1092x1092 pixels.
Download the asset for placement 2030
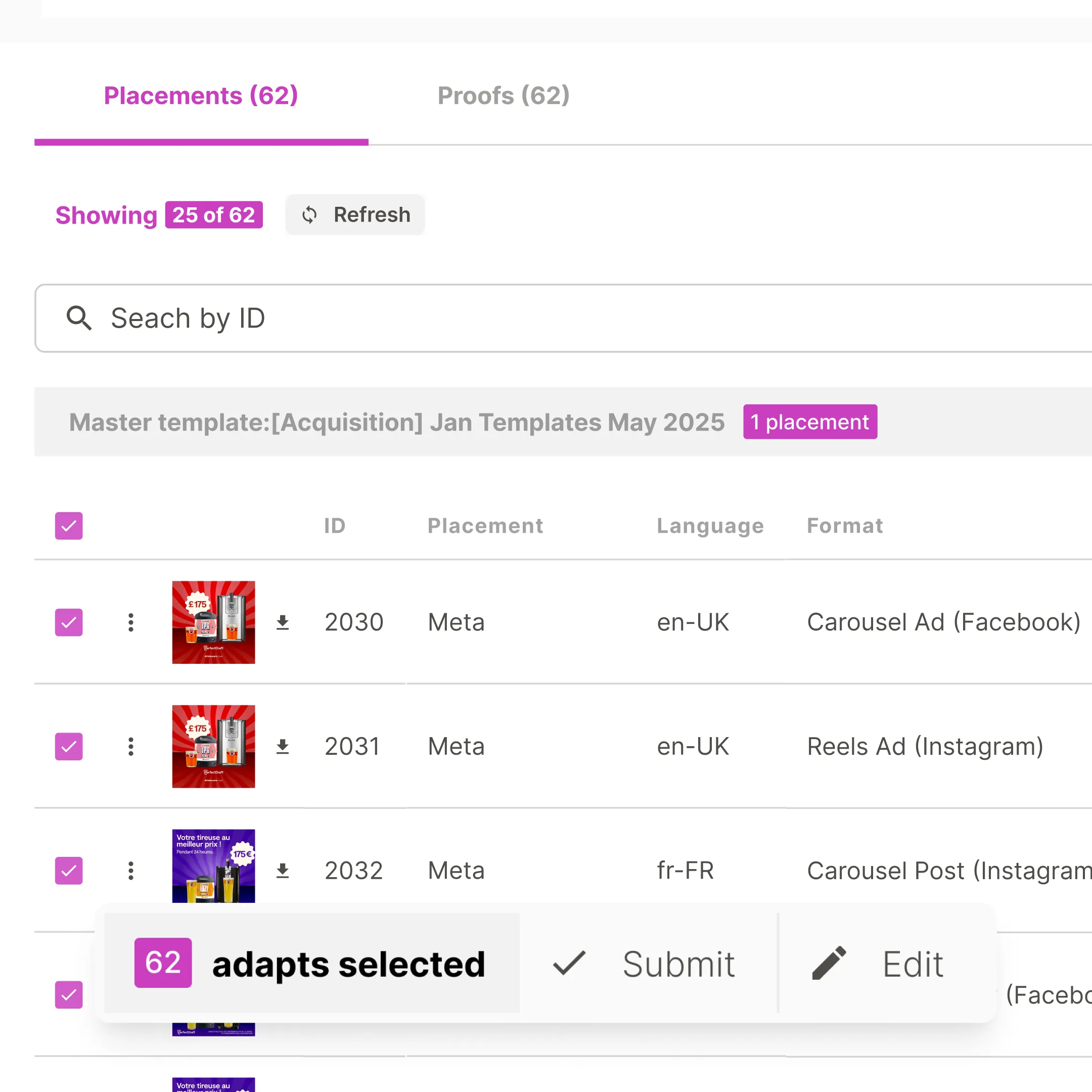[283, 622]
